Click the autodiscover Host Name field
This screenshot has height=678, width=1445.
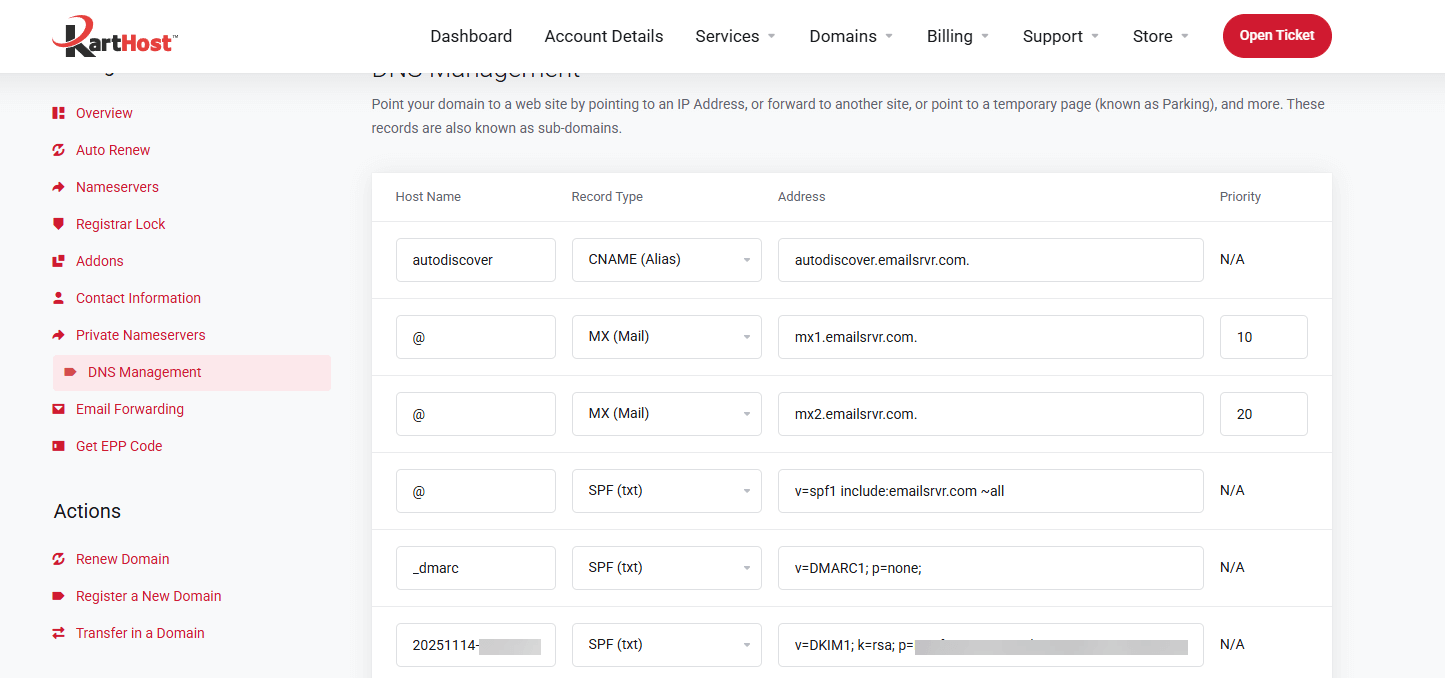tap(476, 259)
